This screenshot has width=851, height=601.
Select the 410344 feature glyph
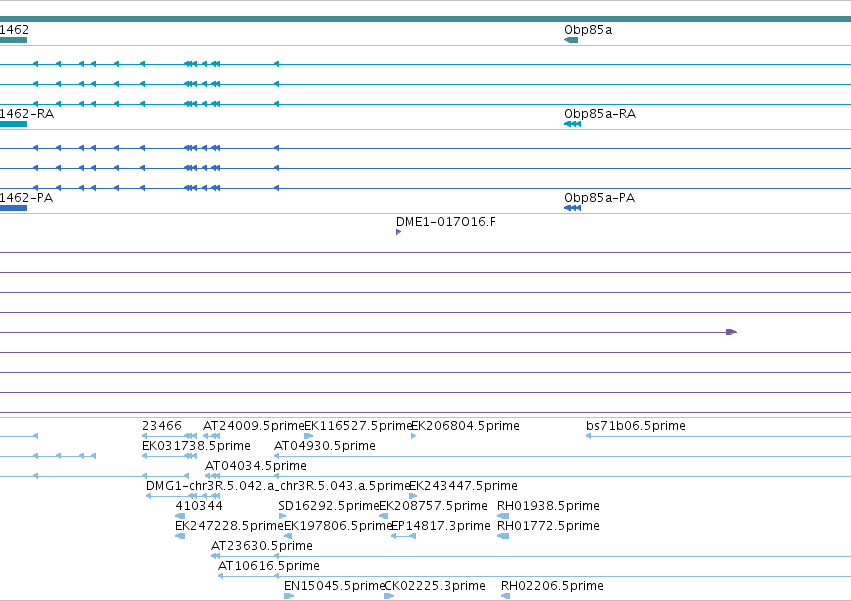point(180,516)
